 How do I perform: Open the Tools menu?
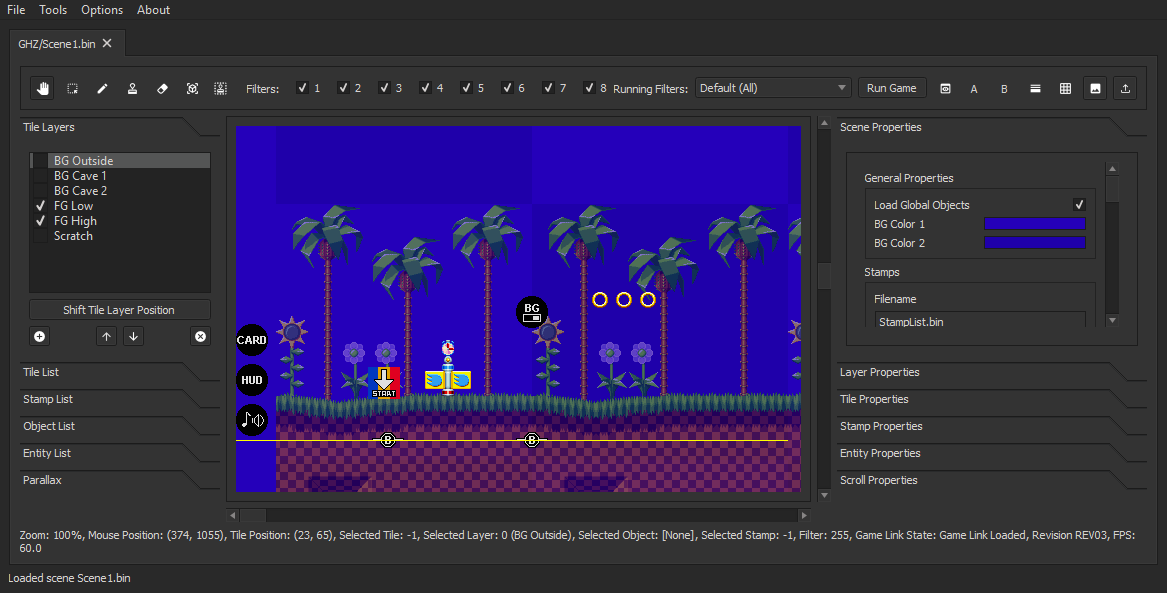(53, 10)
